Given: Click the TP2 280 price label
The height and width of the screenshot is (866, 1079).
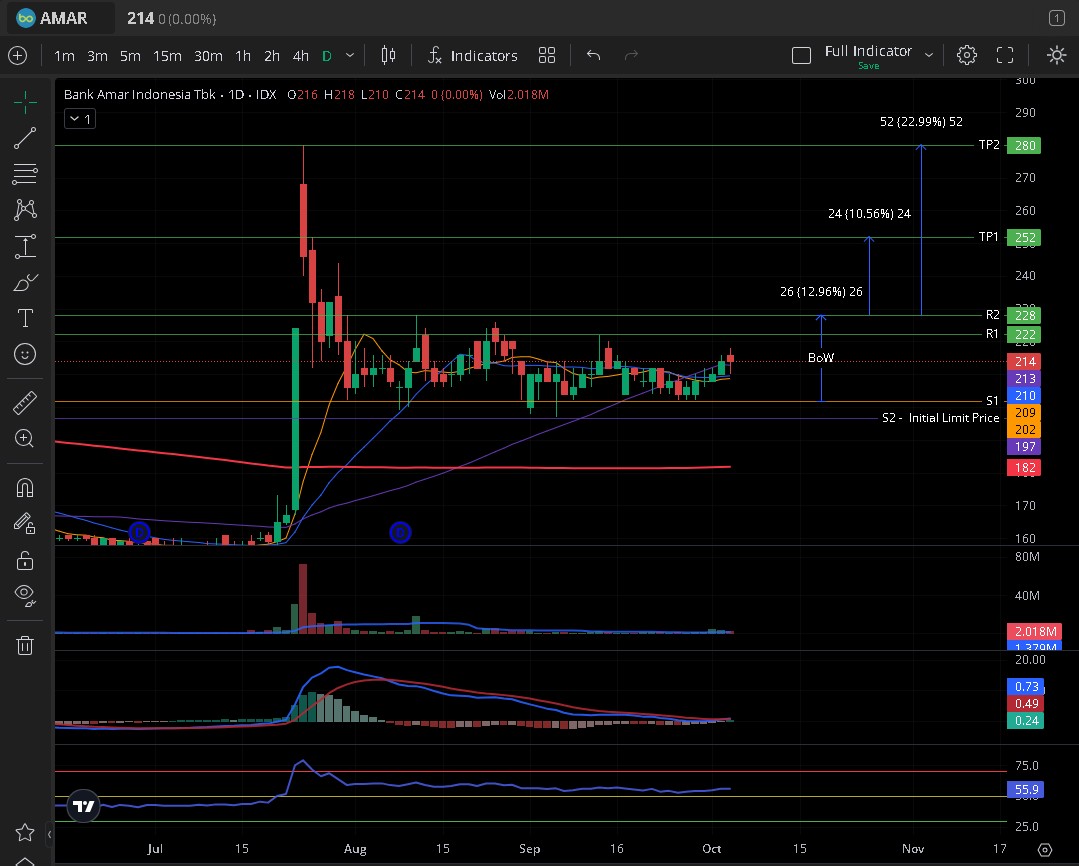Looking at the screenshot, I should point(1025,146).
